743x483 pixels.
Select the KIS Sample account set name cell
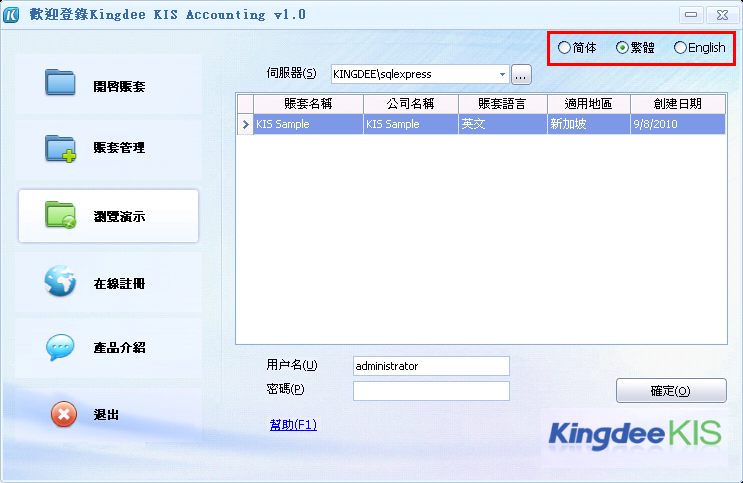point(308,124)
